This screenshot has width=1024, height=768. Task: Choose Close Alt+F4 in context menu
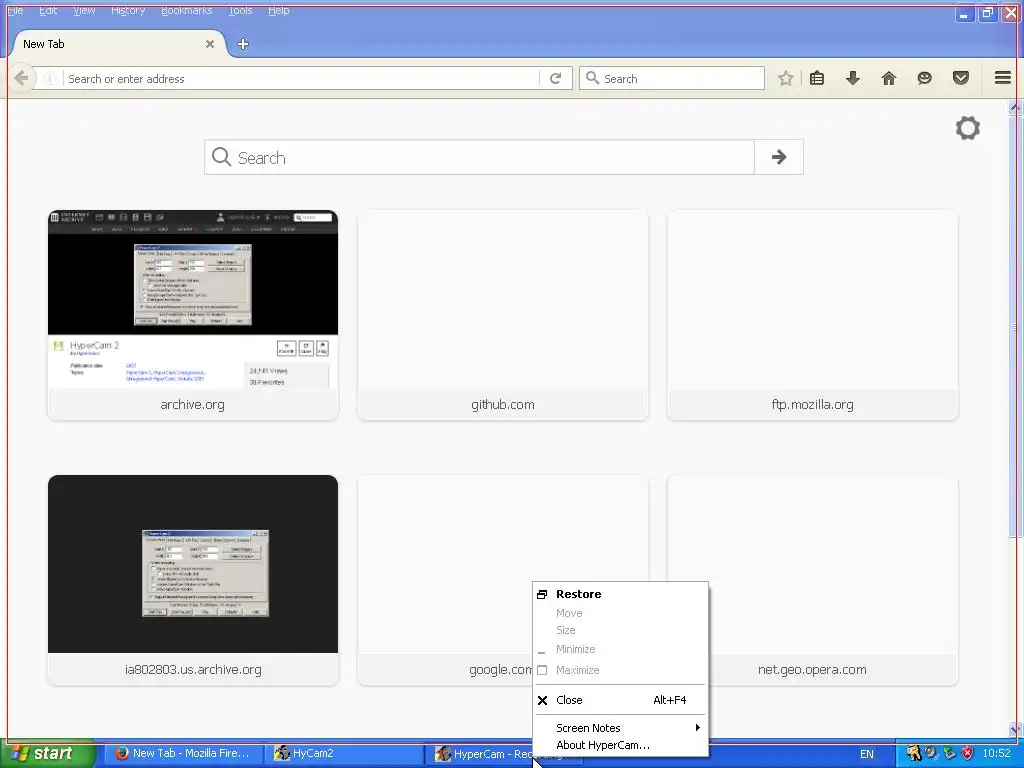tap(620, 700)
